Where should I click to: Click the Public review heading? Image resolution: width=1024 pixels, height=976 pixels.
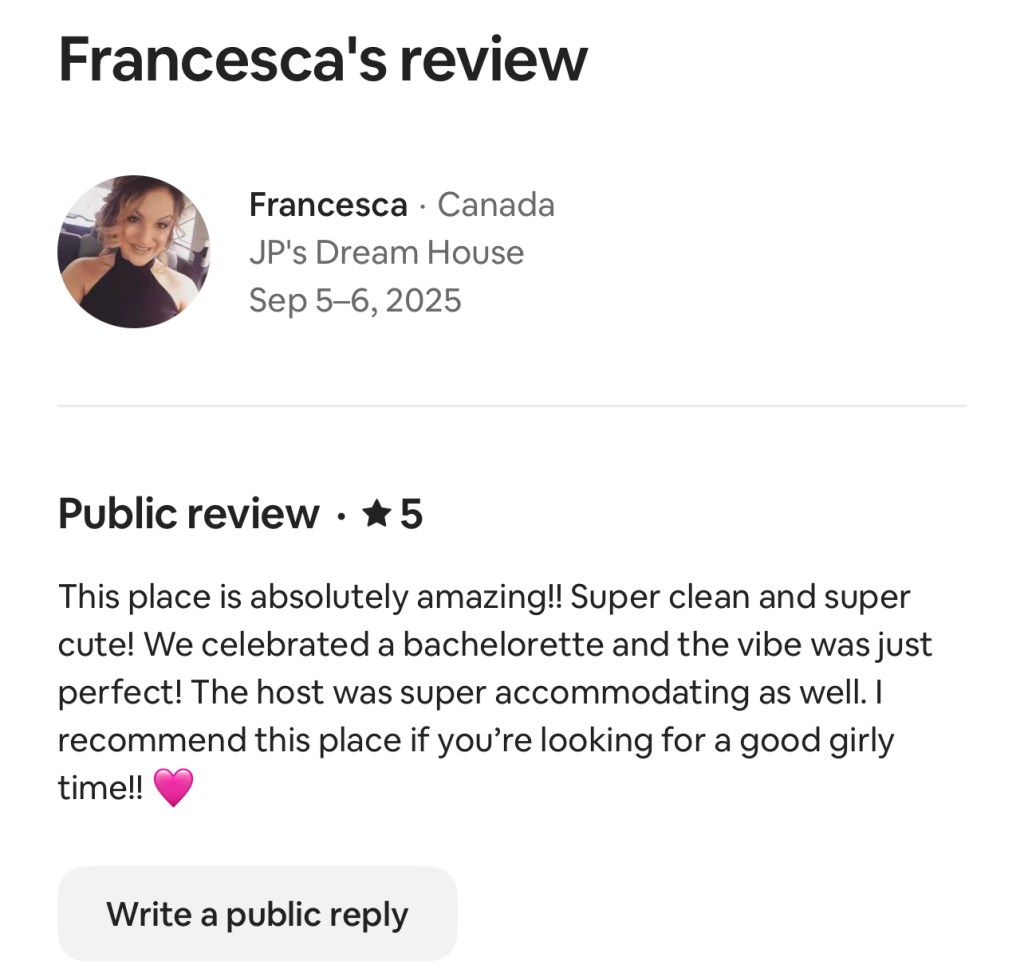tap(189, 514)
